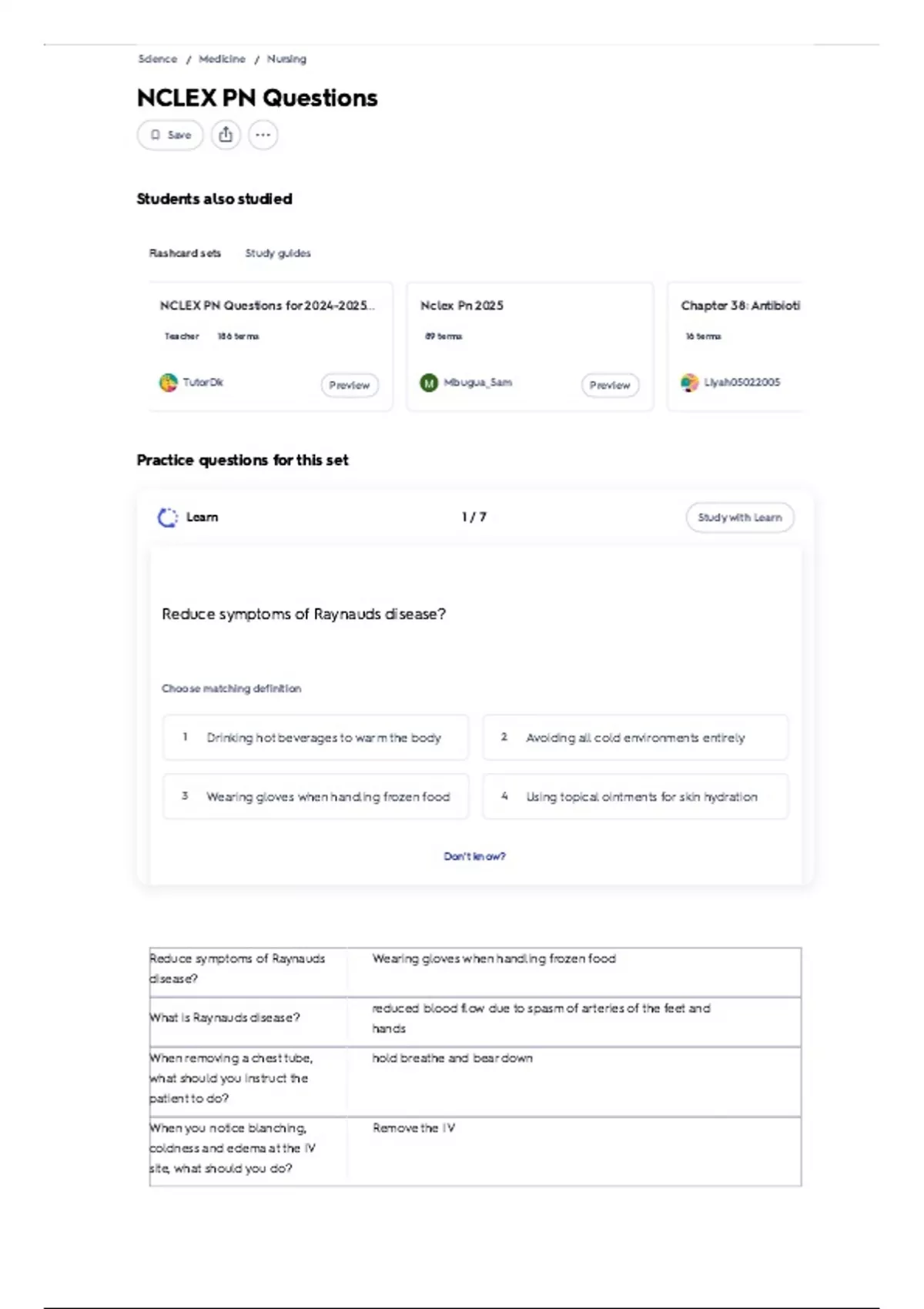Preview the Nclex Pn 2025 set
Viewport: 924px width, 1309px height.
(610, 385)
